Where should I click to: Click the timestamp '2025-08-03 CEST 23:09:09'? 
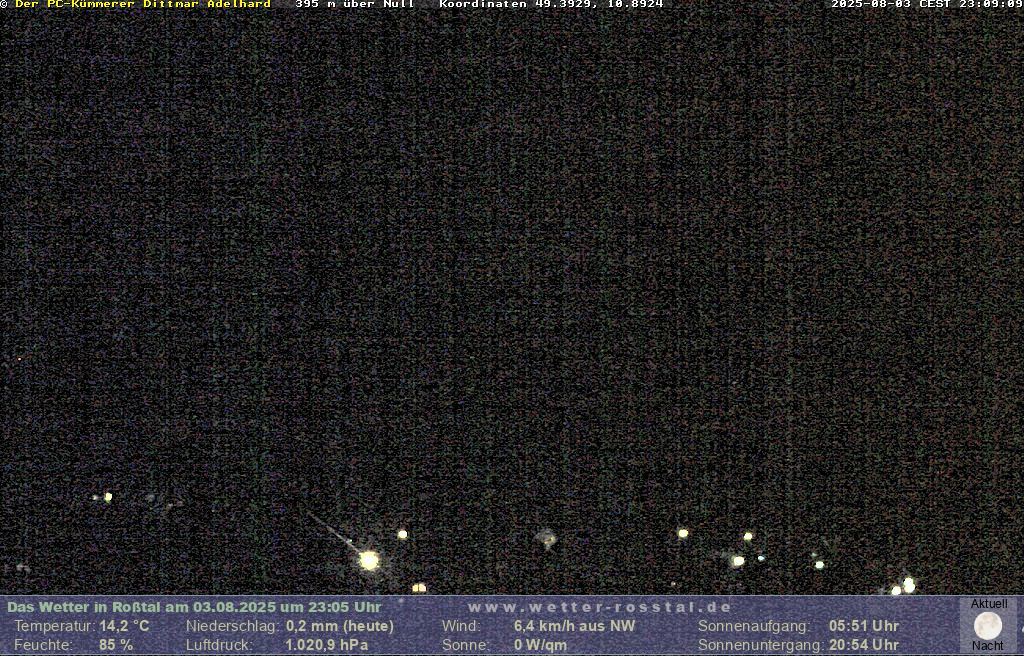click(x=927, y=4)
